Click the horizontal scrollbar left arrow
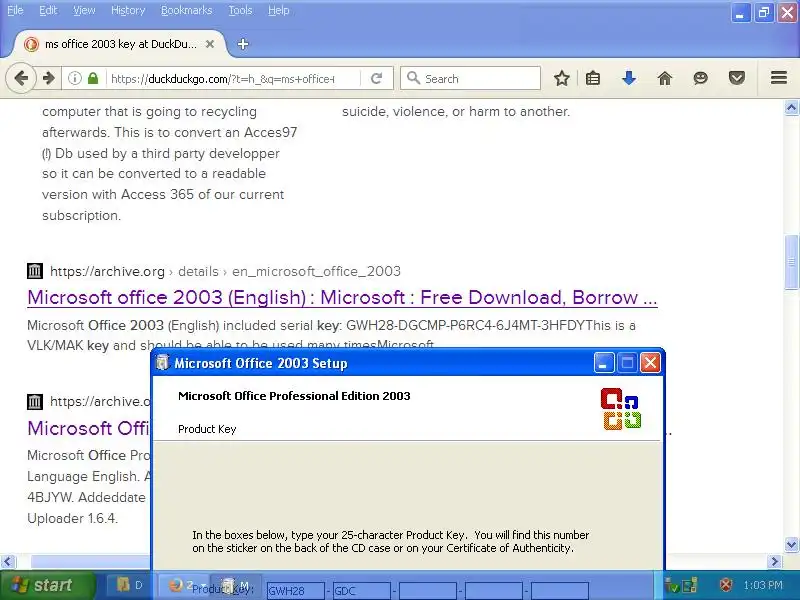Image resolution: width=800 pixels, height=600 pixels. click(7, 562)
